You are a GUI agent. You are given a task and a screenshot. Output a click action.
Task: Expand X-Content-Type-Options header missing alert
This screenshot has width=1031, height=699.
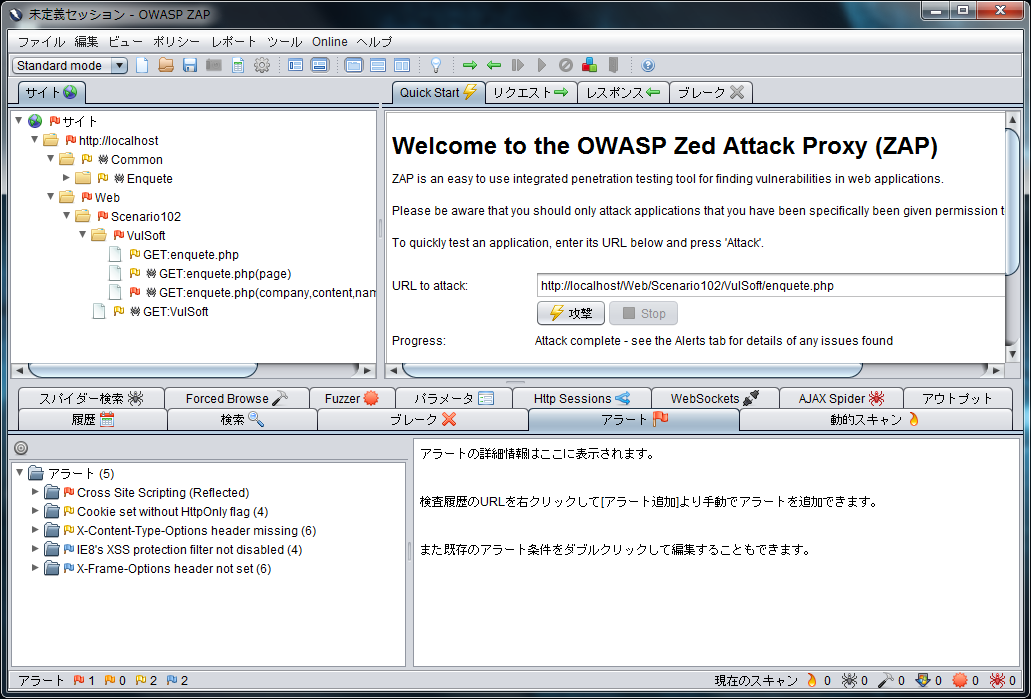click(x=36, y=529)
